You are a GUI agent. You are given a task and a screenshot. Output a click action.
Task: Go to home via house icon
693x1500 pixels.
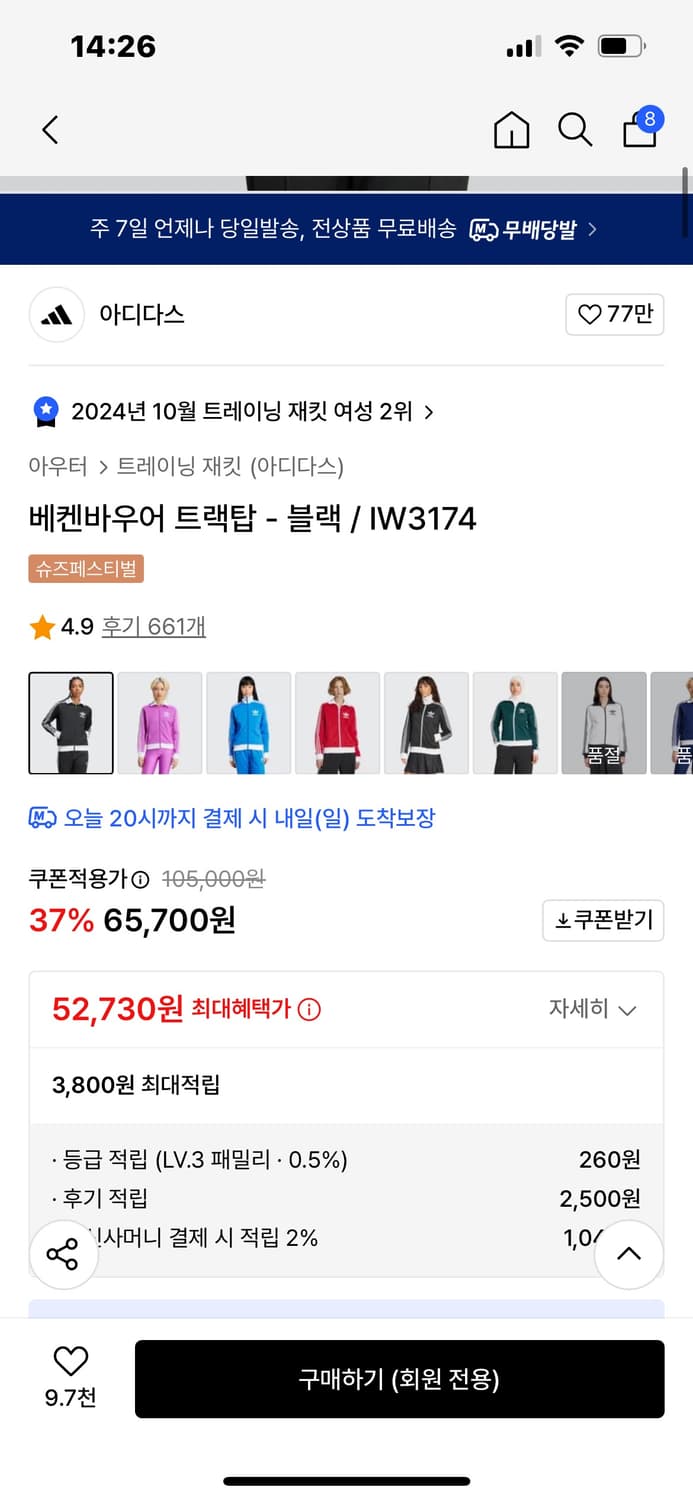[511, 130]
